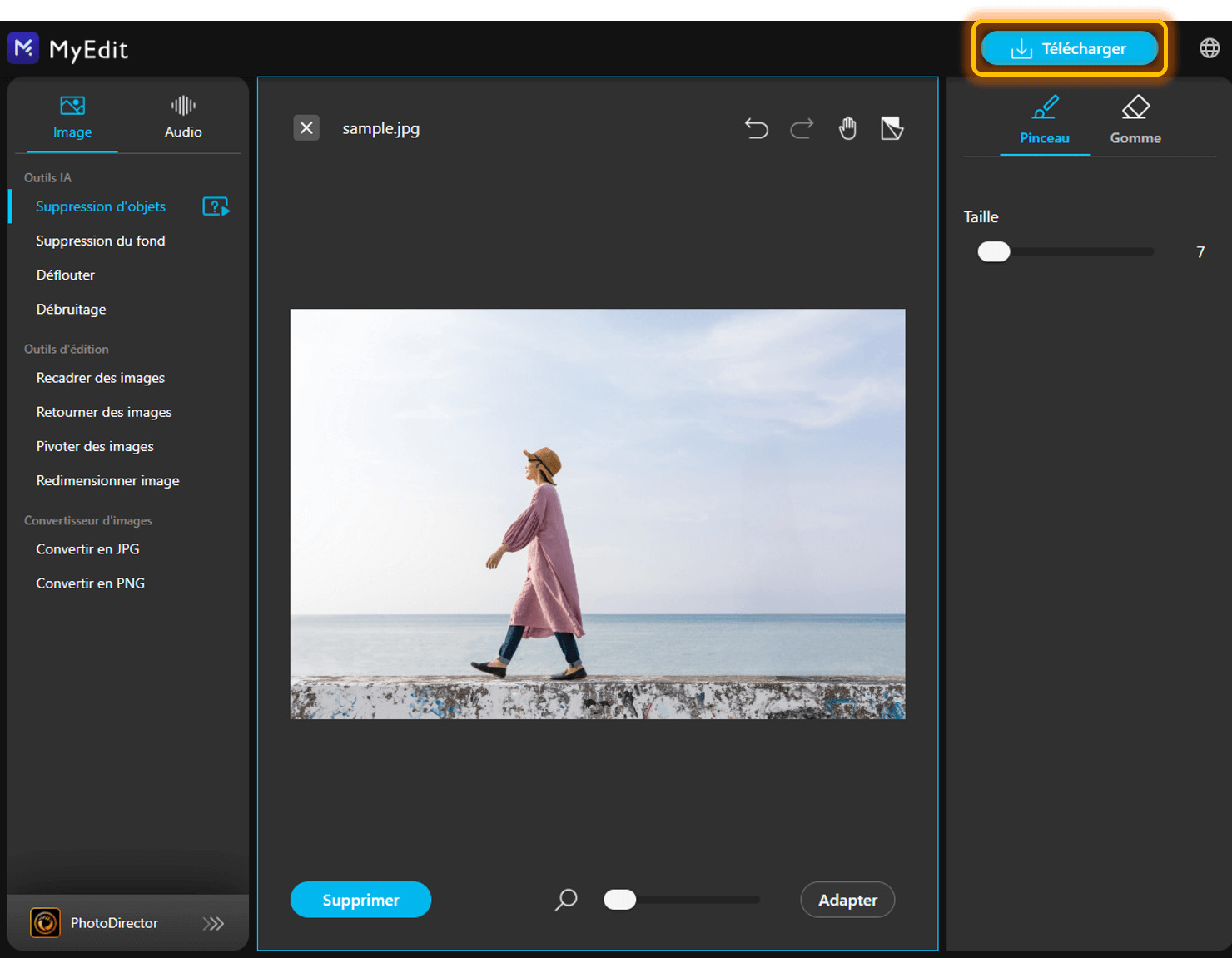Select Convertir en PNG option
Screen dimensions: 1232x958
coord(90,583)
